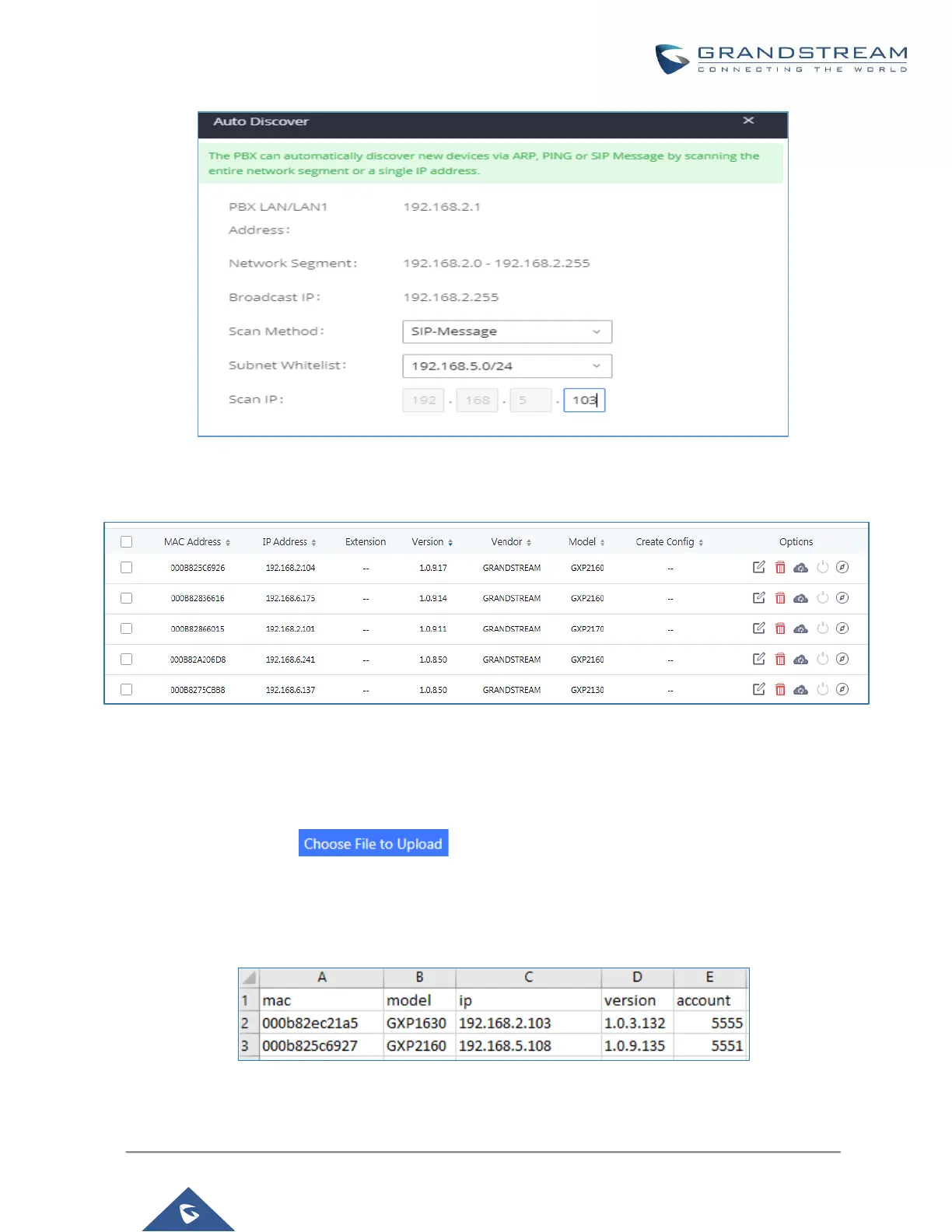Access device web UI for 000B82836616

click(842, 597)
